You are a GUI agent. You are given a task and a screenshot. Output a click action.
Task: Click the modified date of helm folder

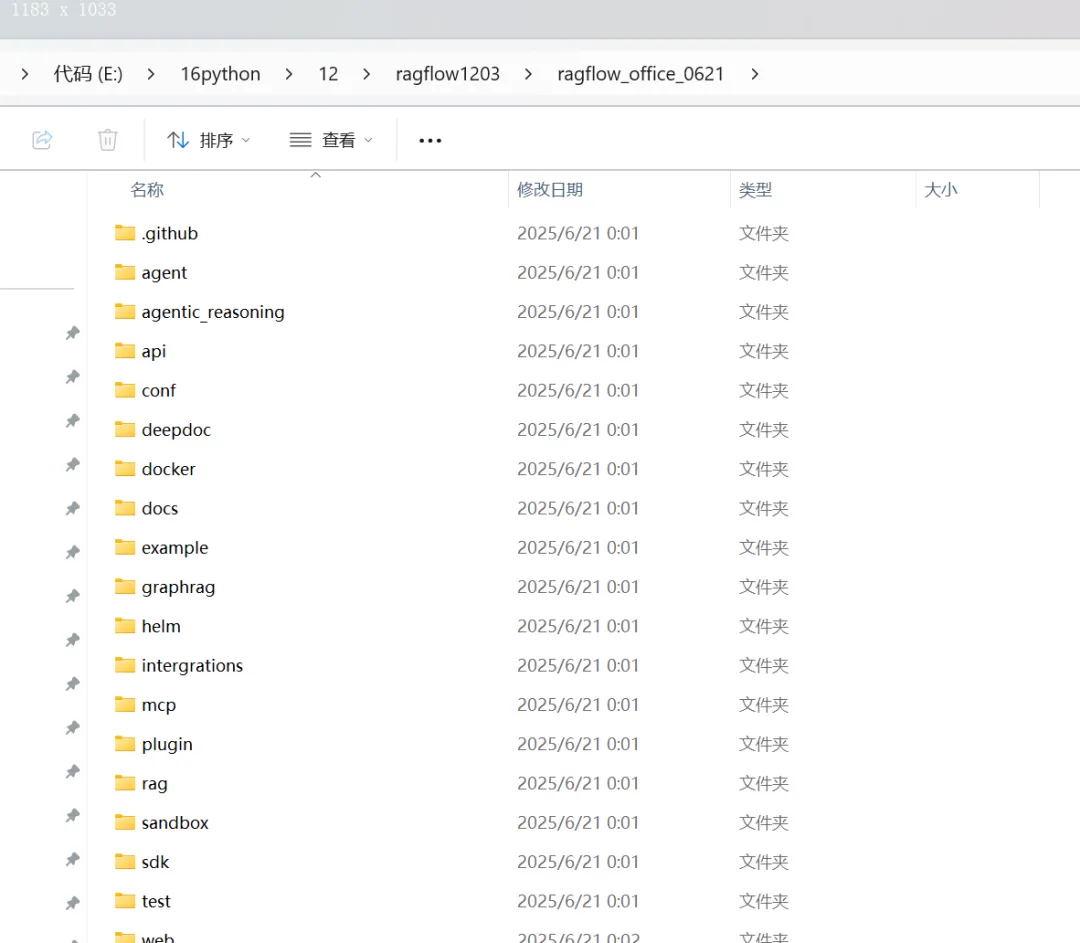[x=578, y=625]
